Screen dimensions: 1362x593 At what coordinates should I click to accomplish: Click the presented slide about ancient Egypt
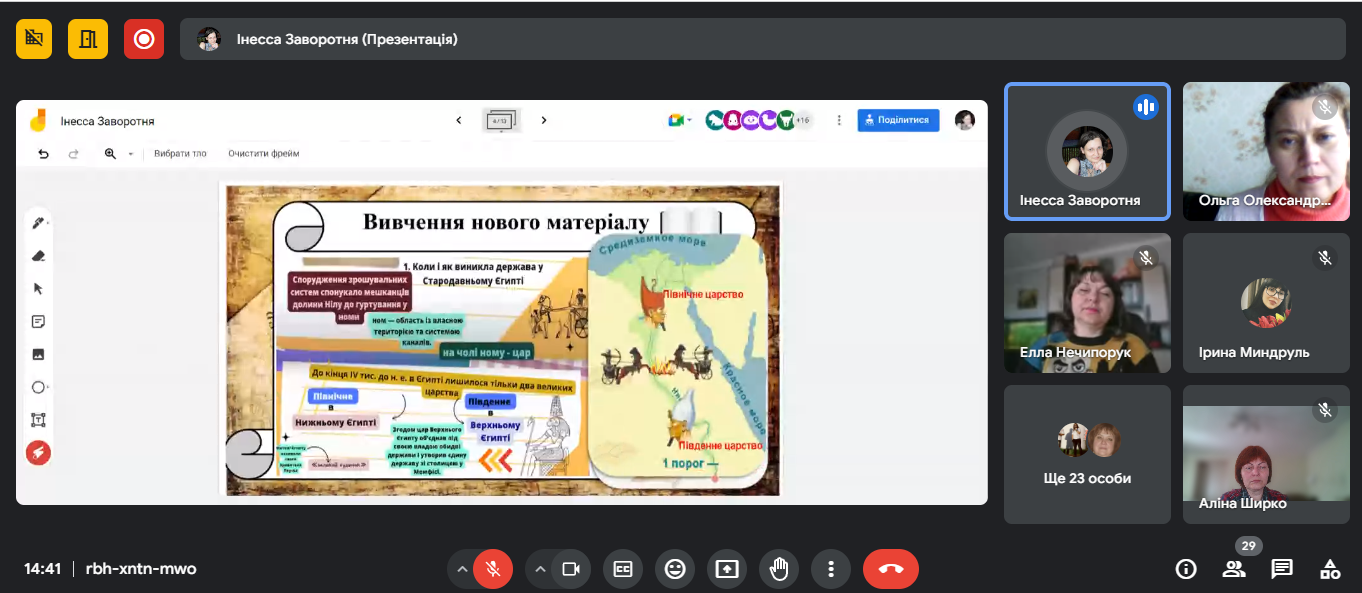point(500,339)
